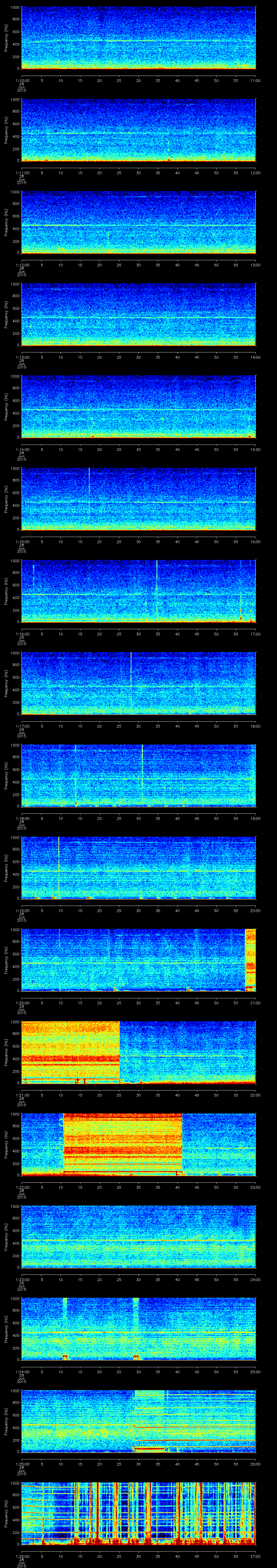Click the '1:17:00' start time label
Image resolution: width=277 pixels, height=1568 pixels.
coord(22,726)
